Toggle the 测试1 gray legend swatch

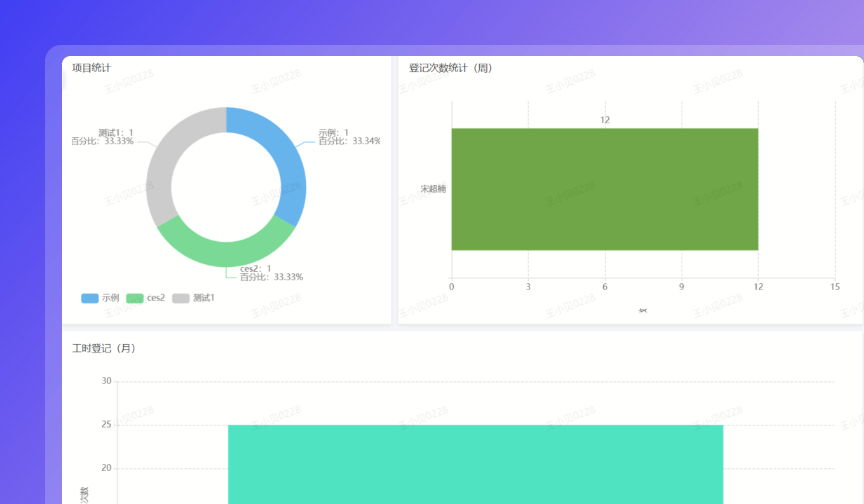coord(181,298)
